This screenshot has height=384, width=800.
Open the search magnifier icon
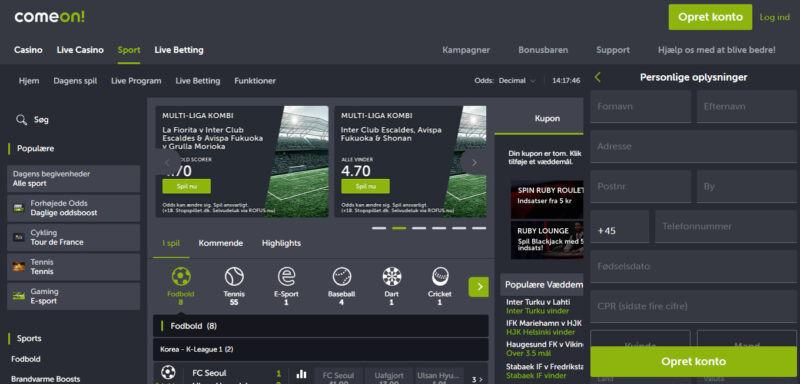[x=21, y=120]
